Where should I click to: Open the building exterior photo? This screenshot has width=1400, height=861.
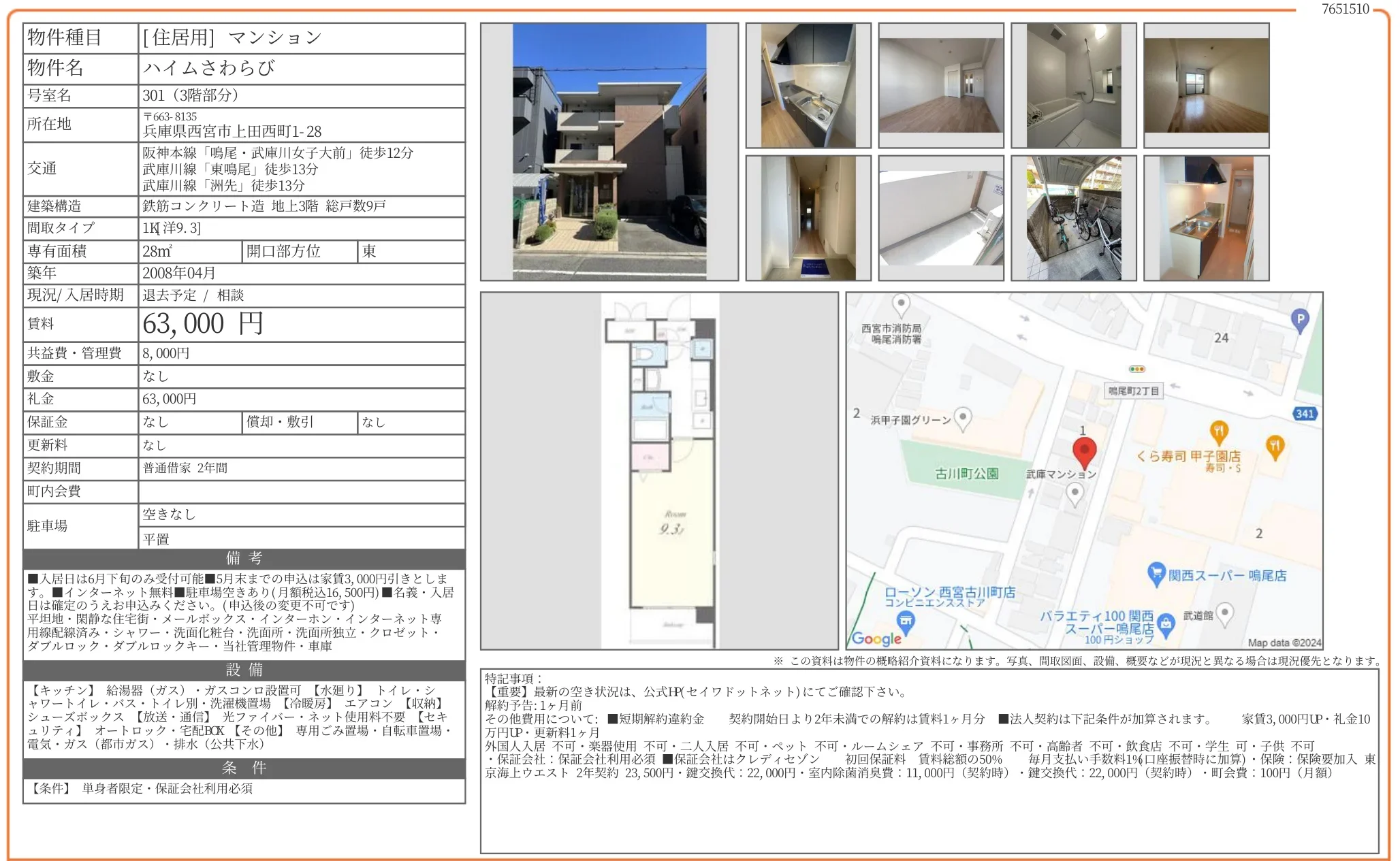(609, 152)
